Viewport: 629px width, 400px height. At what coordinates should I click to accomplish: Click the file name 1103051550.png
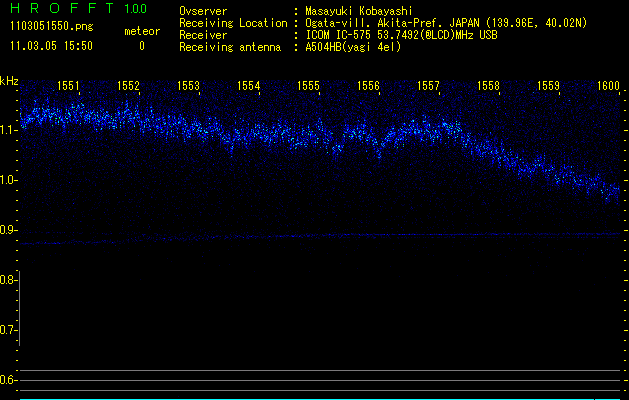click(x=52, y=26)
